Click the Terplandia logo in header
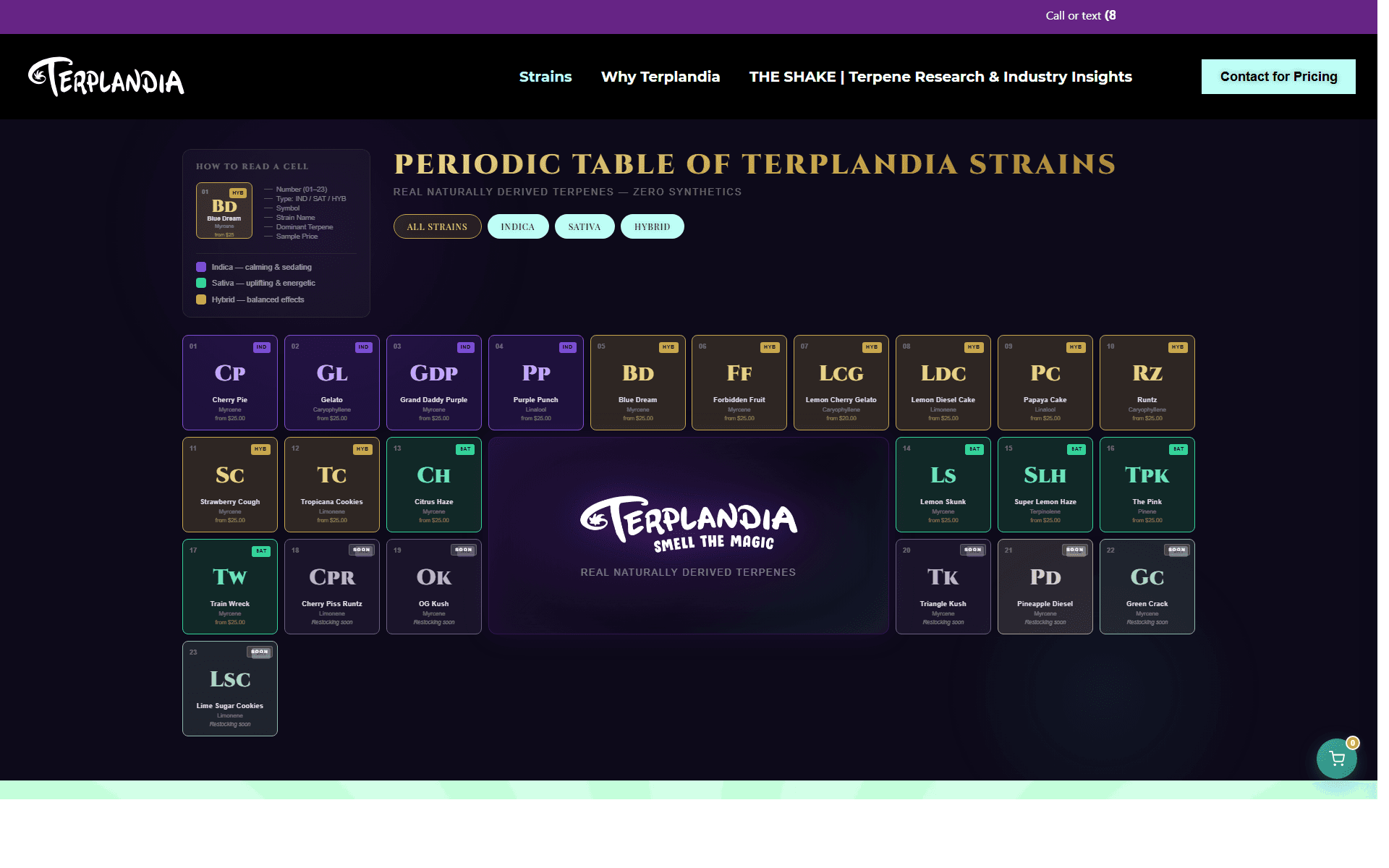Image resolution: width=1389 pixels, height=868 pixels. coord(106,77)
